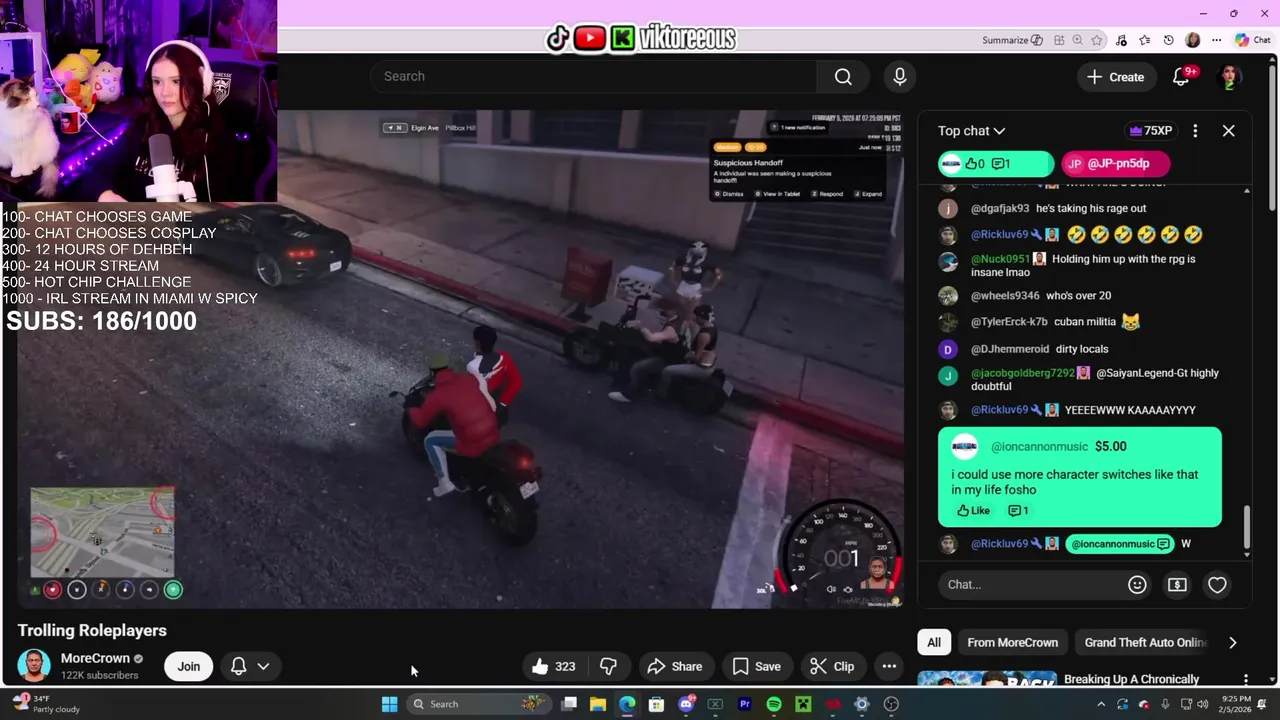Click ioncannonmusic mention chip in chat
1280x720 pixels.
(x=1120, y=544)
